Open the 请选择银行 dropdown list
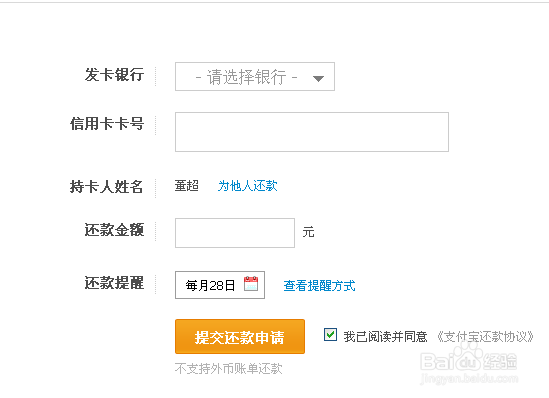549x398 pixels. point(255,77)
